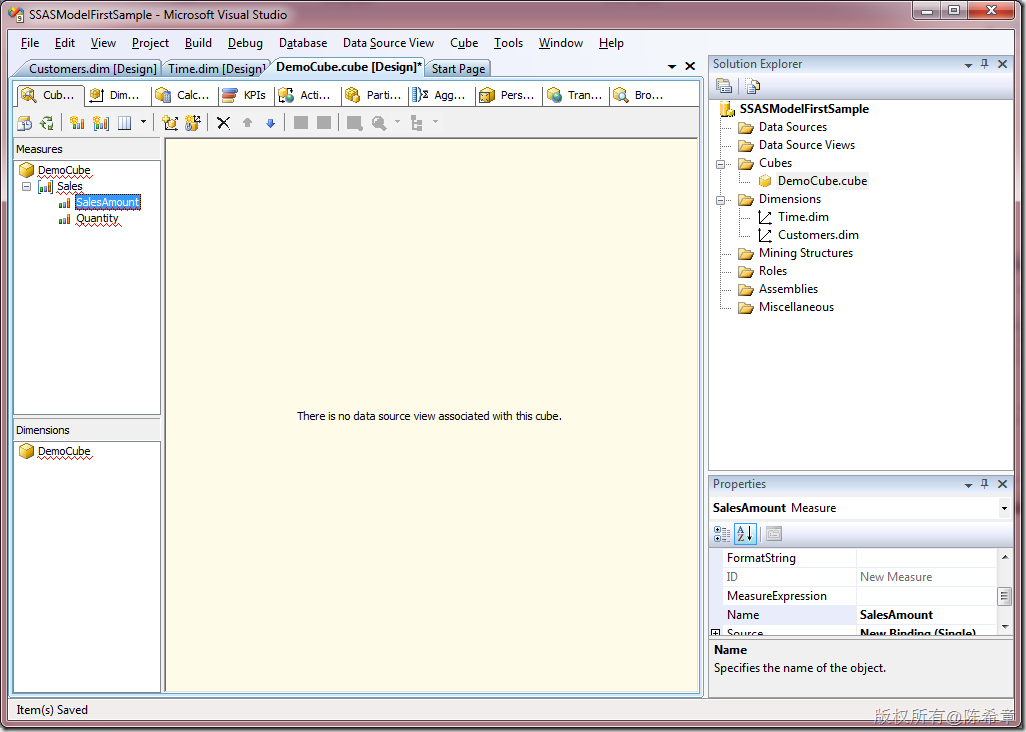Image resolution: width=1026 pixels, height=732 pixels.
Task: Click the Reconnect refresh toolbar icon
Action: 47,123
